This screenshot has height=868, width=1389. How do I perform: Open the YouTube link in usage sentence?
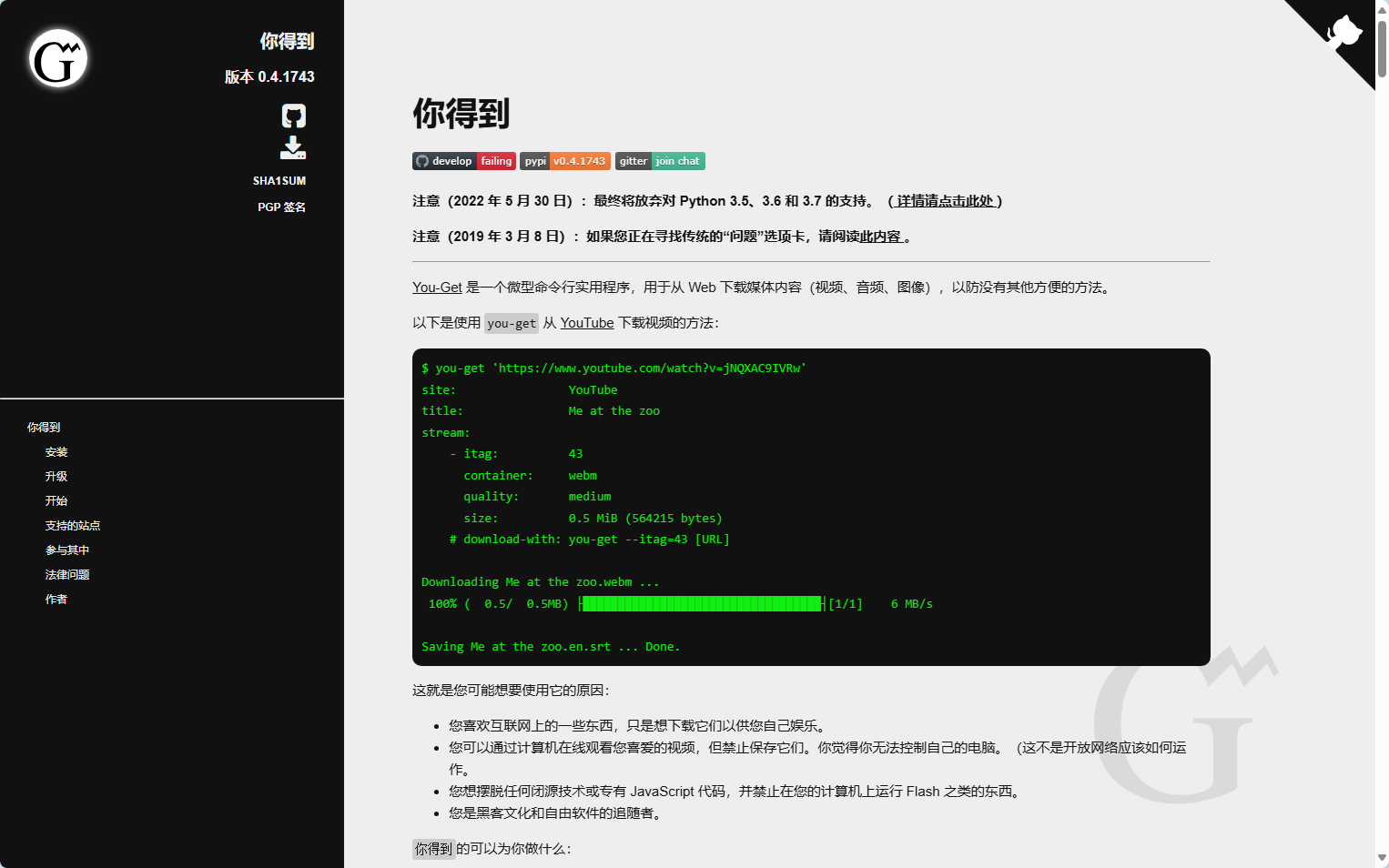[587, 323]
